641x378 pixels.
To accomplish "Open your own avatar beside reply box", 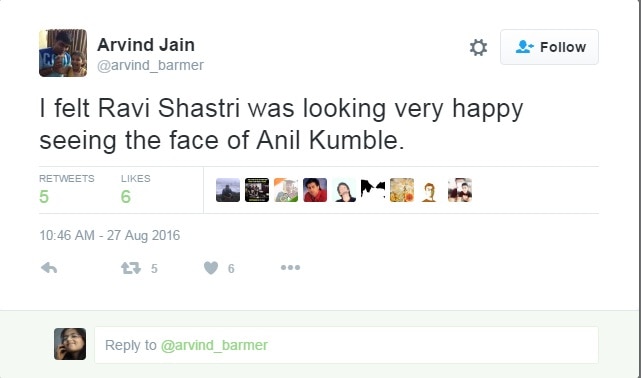I will click(x=70, y=344).
